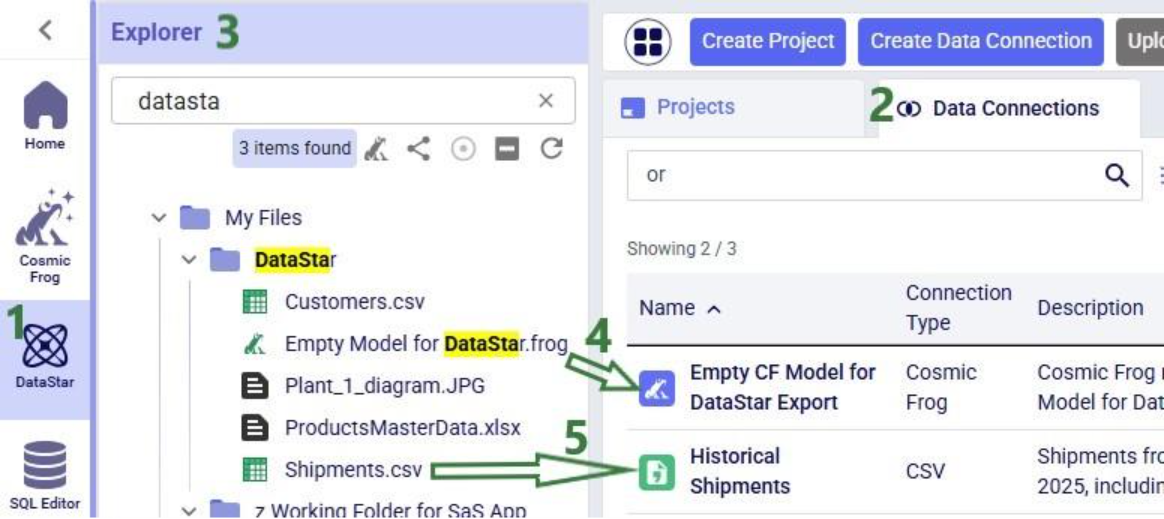Open Empty CF Model for DataStar Export connection
1164x519 pixels.
tap(783, 387)
